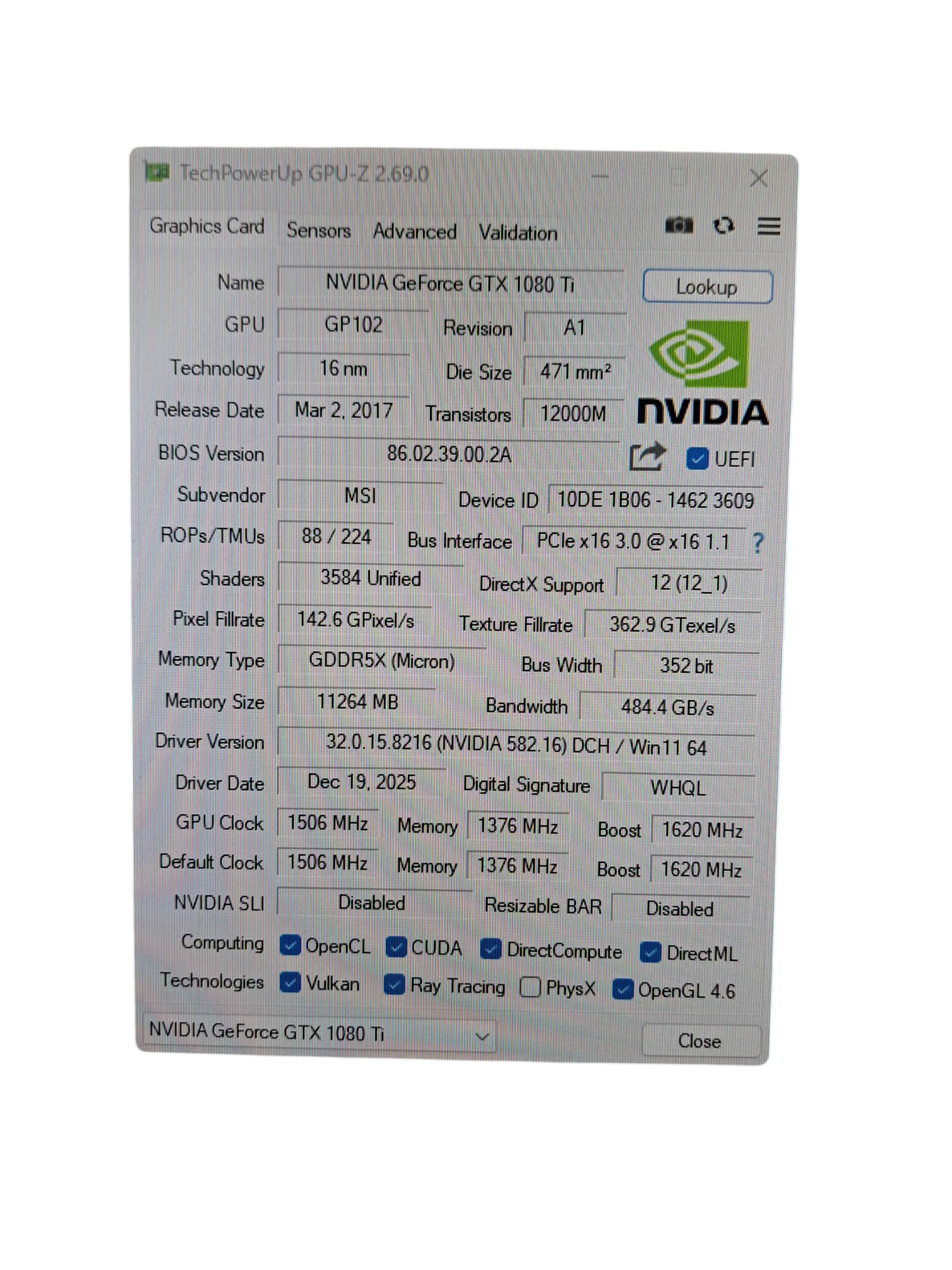Minimize the GPU-Z window

click(x=600, y=176)
